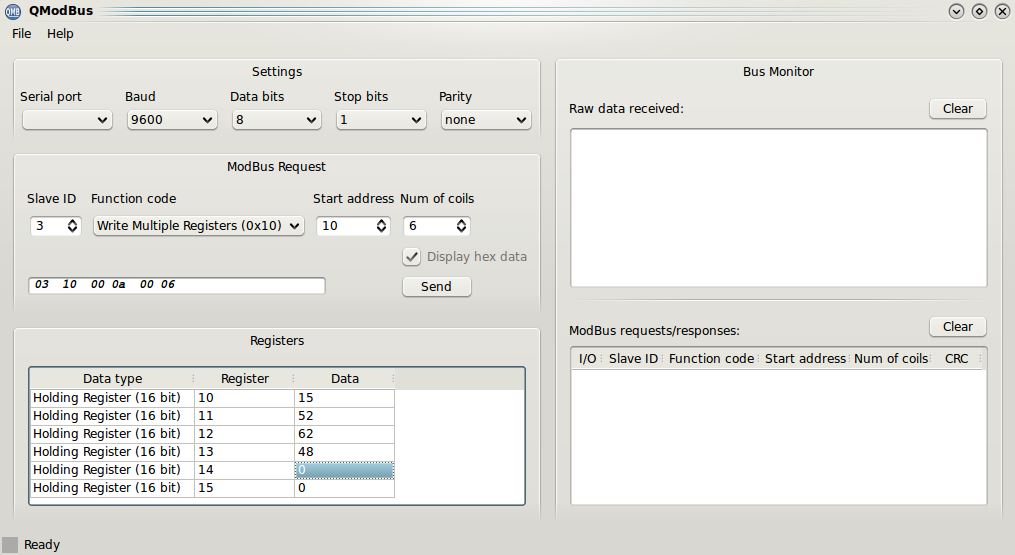Click the Slave ID column header in Bus Monitor
Image resolution: width=1015 pixels, height=555 pixels.
tap(633, 359)
